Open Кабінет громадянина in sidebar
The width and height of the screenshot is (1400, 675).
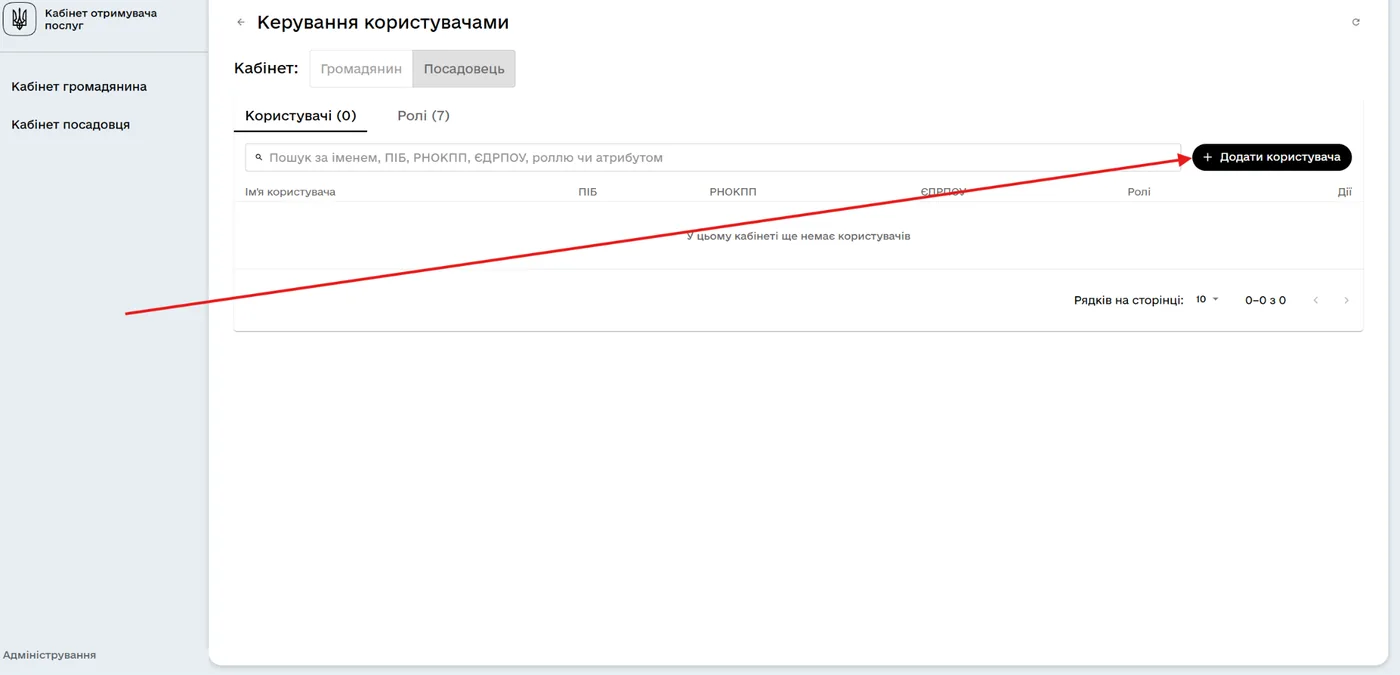(79, 87)
